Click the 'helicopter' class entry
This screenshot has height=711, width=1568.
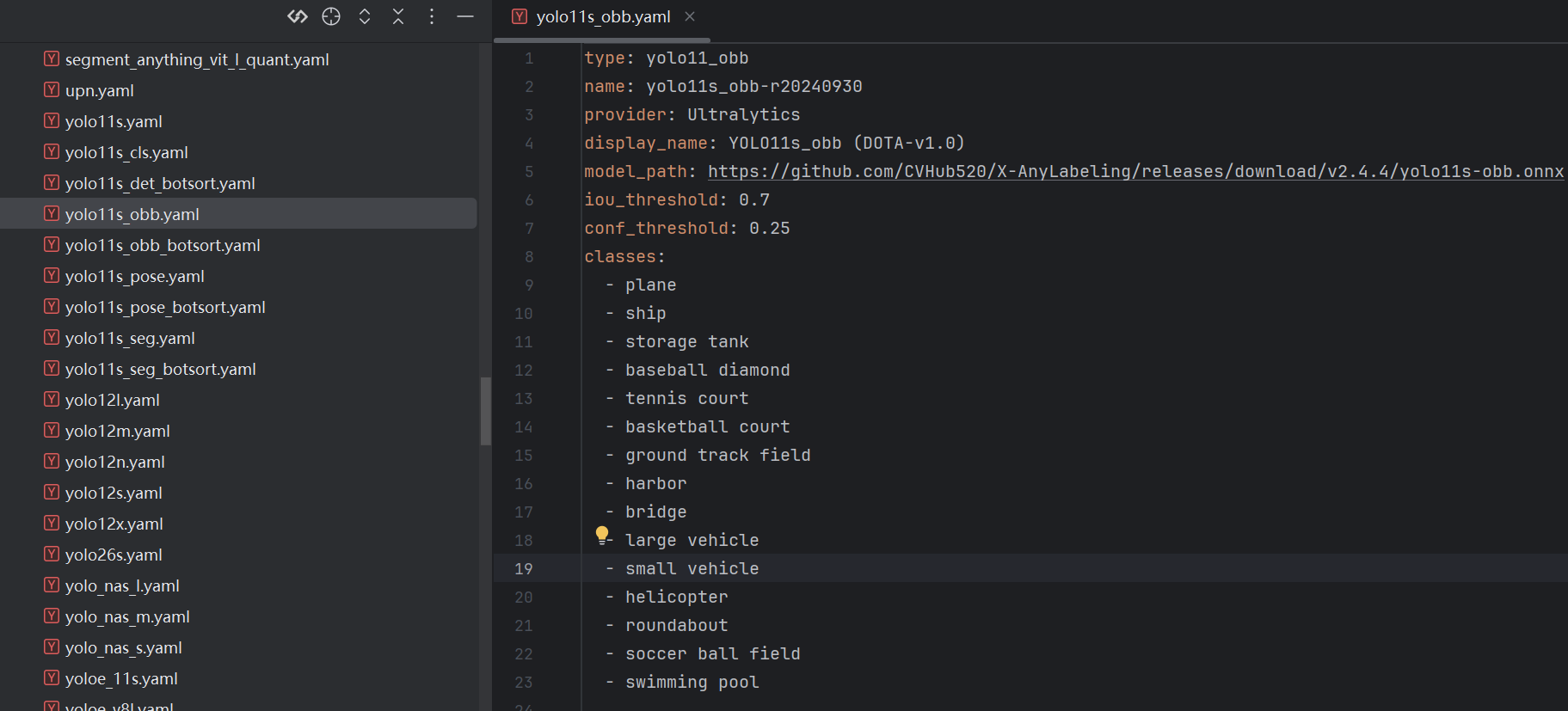tap(677, 597)
